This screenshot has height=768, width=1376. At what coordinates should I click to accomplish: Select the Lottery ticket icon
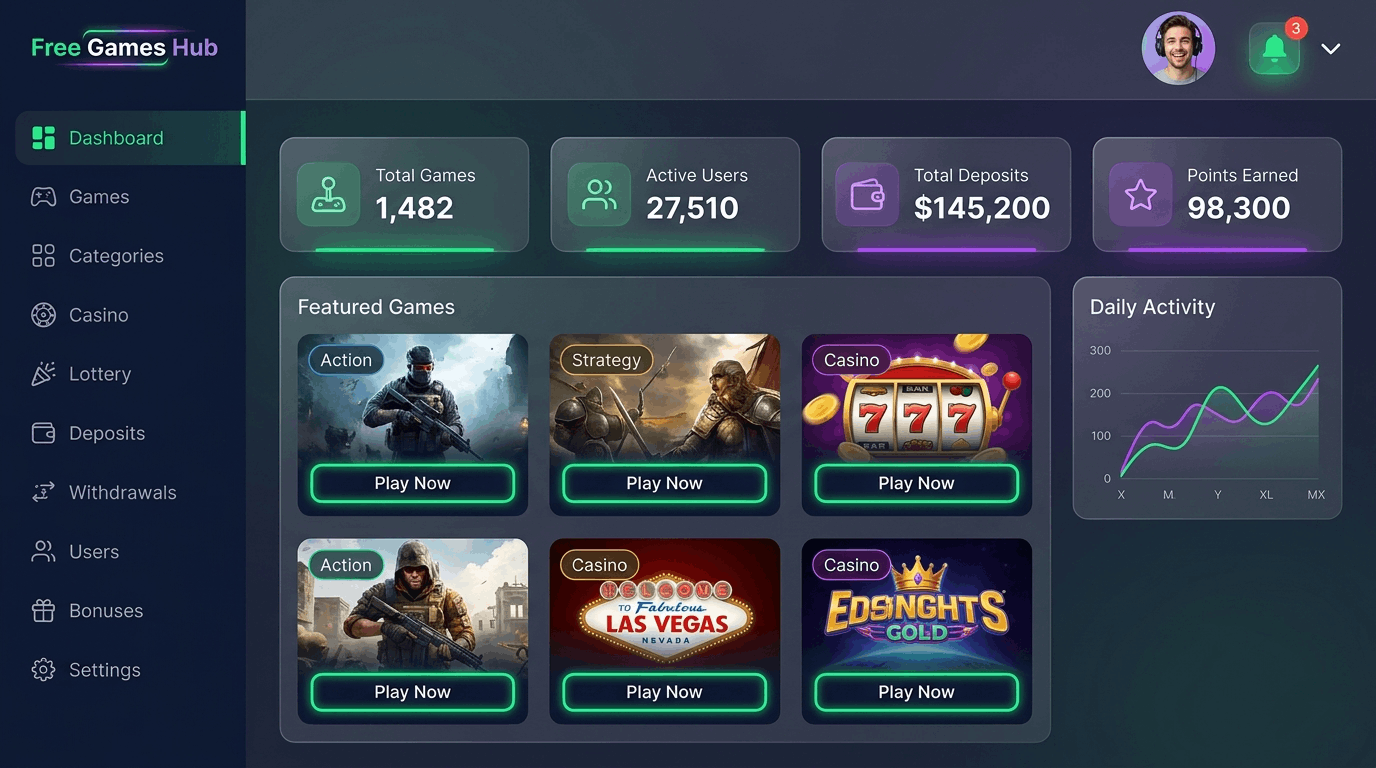(x=44, y=373)
